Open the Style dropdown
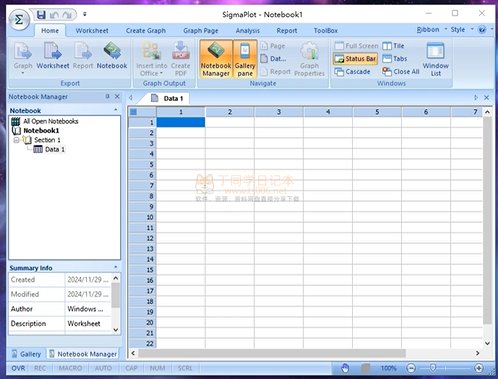The image size is (498, 379). (462, 30)
